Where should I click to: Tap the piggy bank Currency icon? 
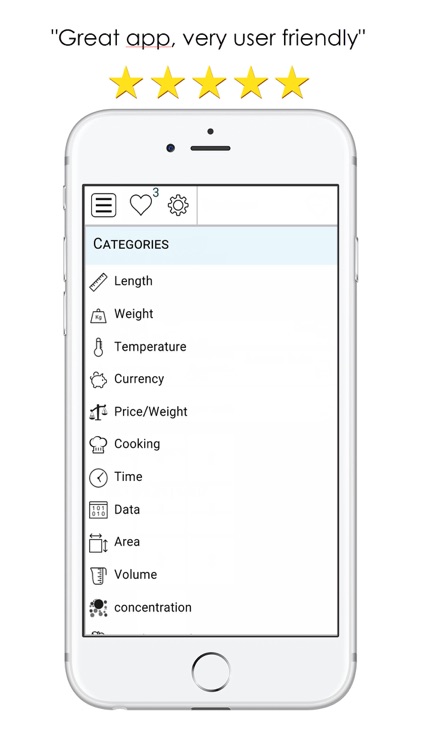tap(99, 380)
